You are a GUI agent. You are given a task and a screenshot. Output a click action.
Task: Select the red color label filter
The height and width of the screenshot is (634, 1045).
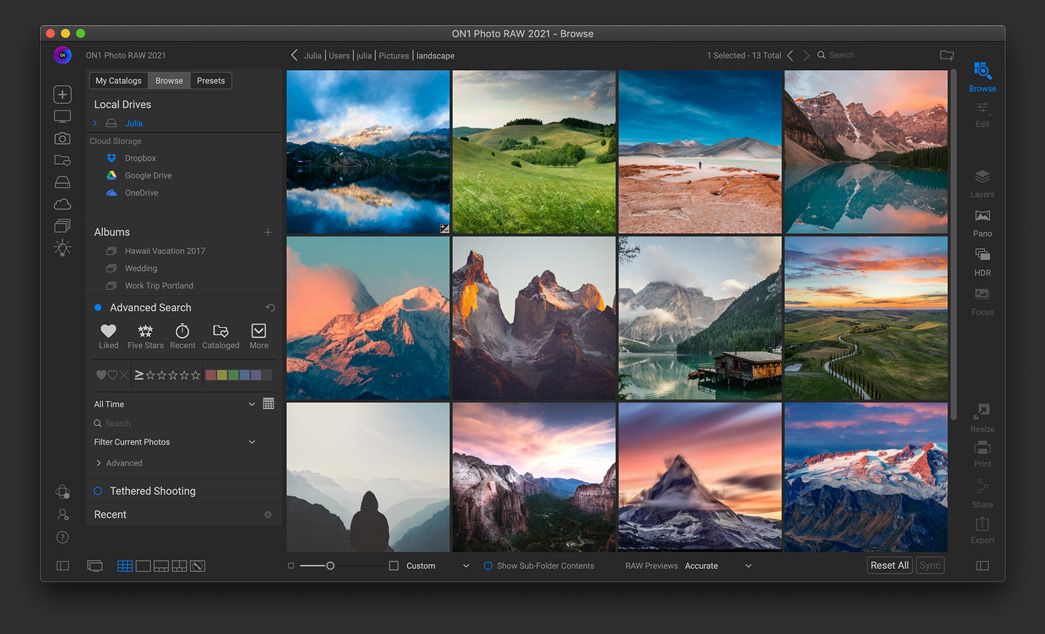[x=211, y=375]
